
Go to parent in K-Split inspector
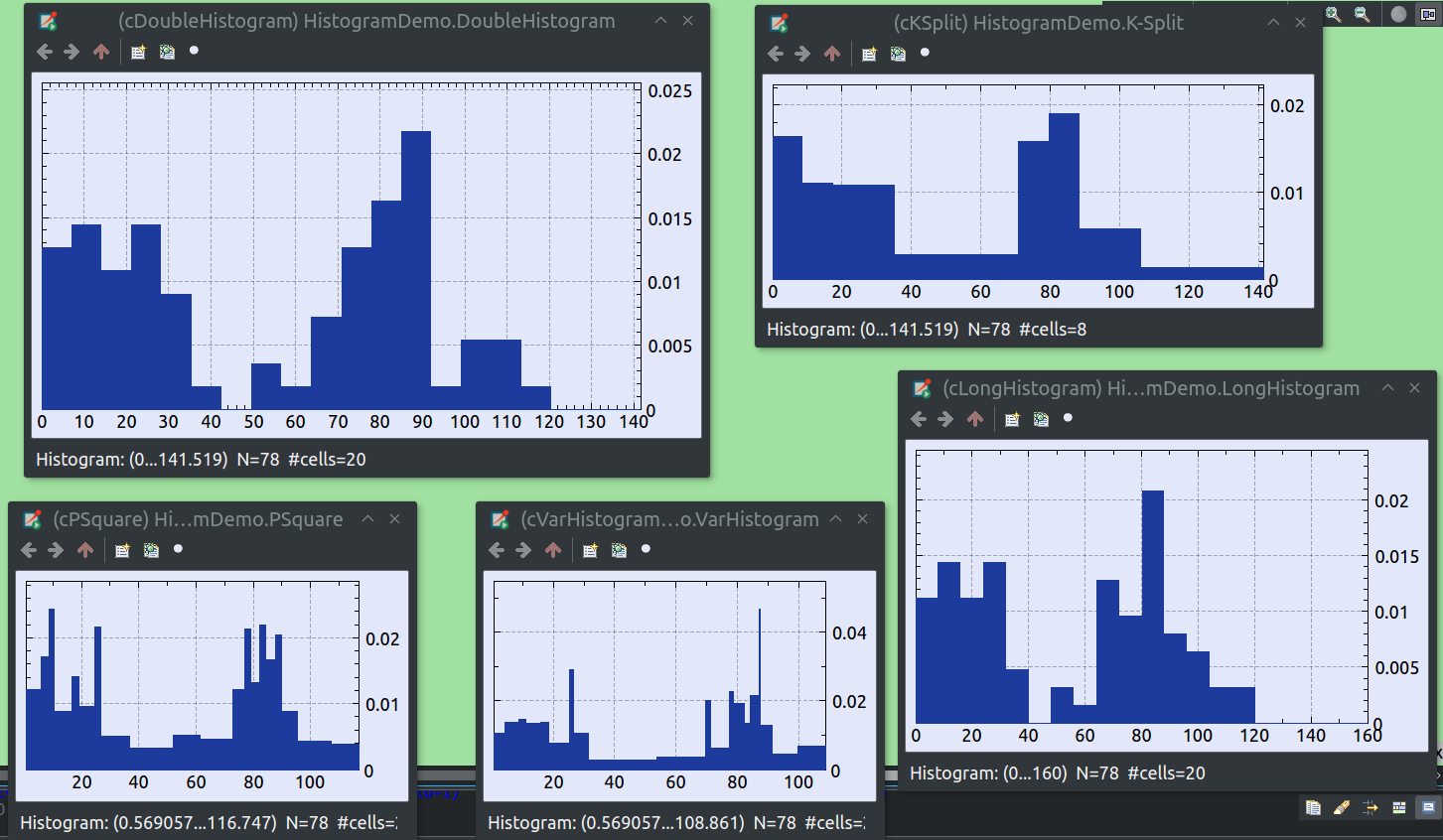tap(832, 54)
